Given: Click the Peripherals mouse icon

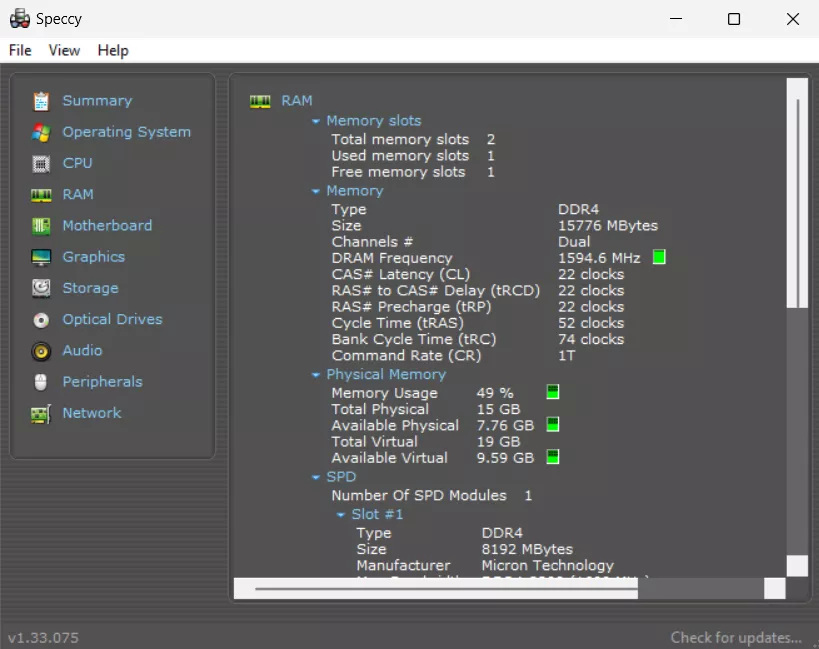Looking at the screenshot, I should (x=41, y=382).
